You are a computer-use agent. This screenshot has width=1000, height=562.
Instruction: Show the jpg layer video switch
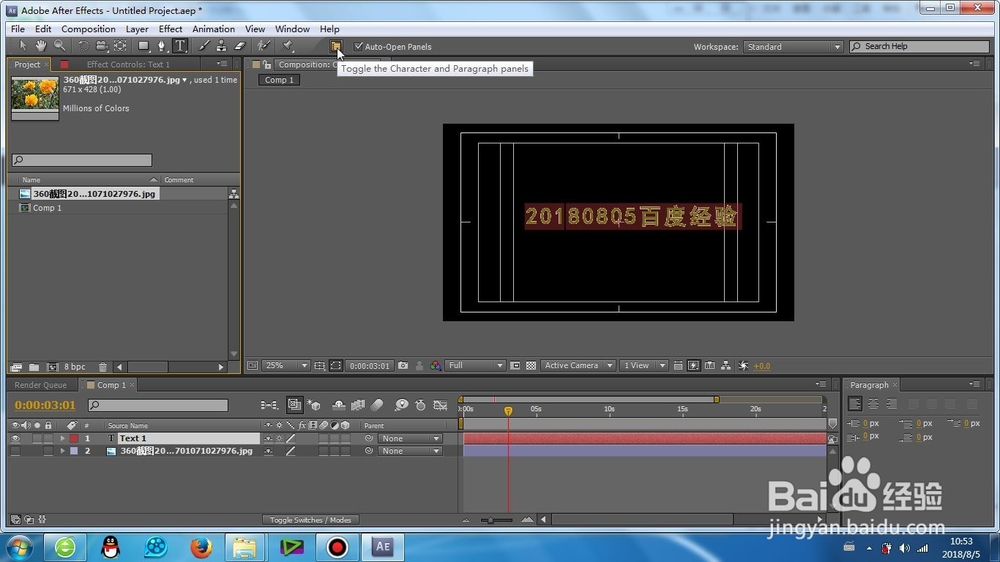click(x=15, y=451)
